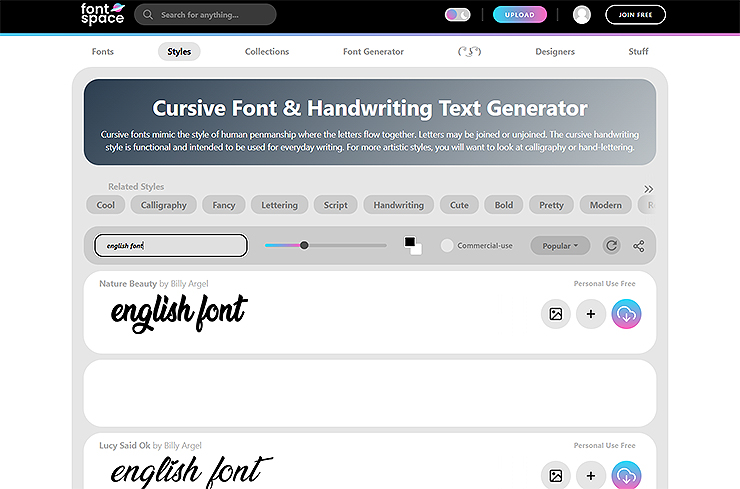
Task: Add Nature Beauty to collection plus icon
Action: pyautogui.click(x=591, y=314)
